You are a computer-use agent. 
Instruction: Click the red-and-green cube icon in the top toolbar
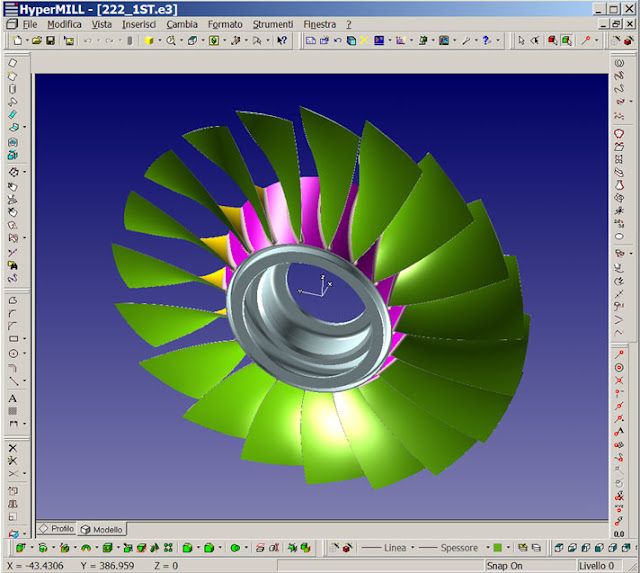tap(553, 40)
